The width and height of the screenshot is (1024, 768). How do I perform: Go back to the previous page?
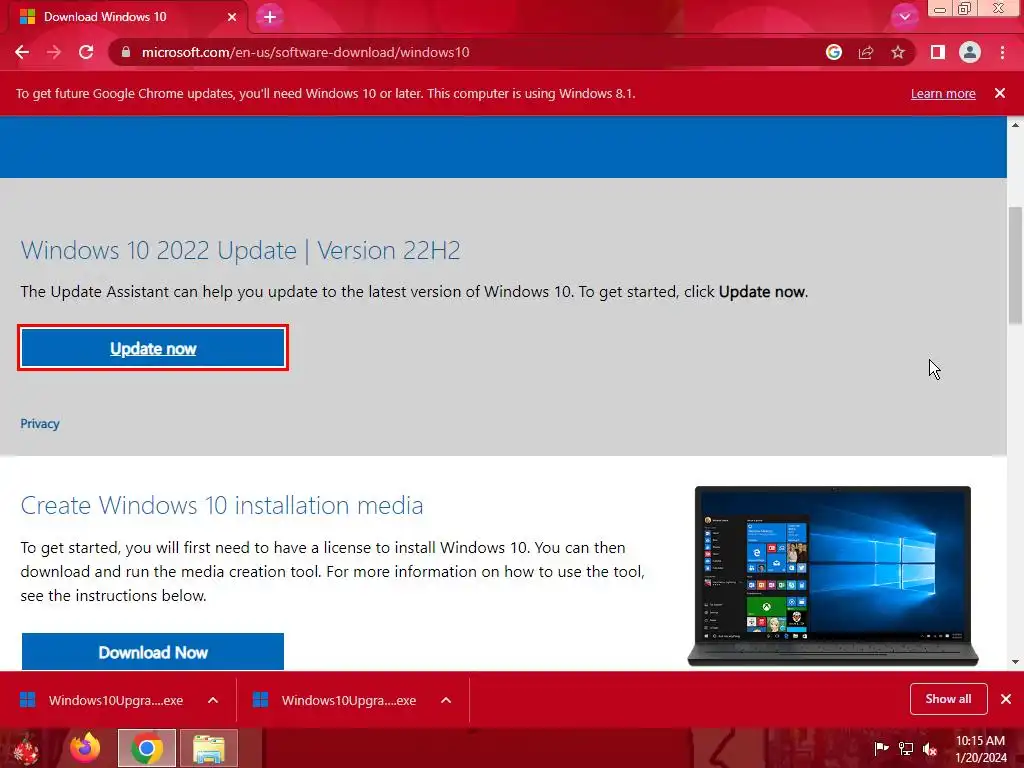[22, 52]
